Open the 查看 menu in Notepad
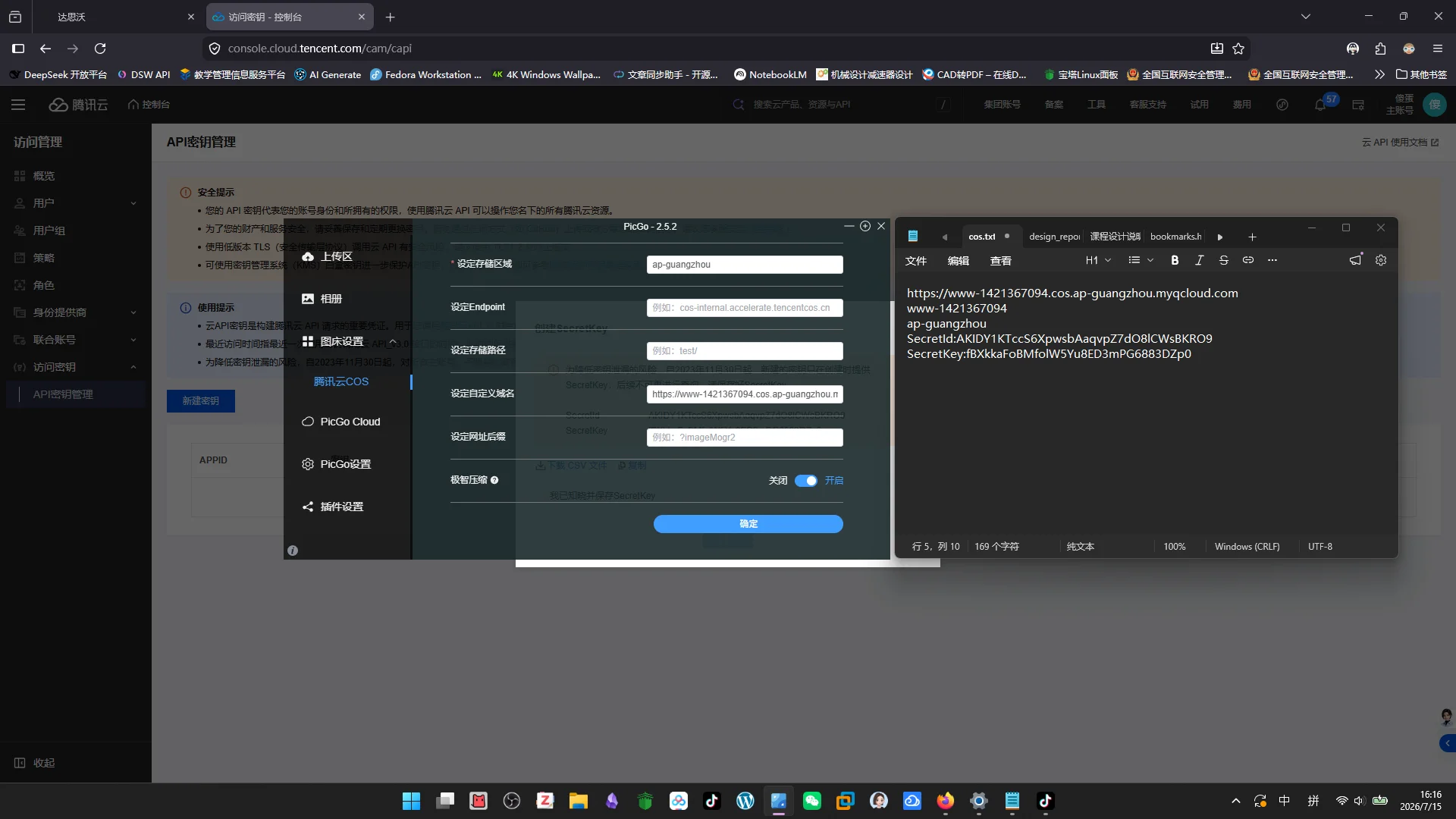Viewport: 1456px width, 819px height. point(1001,261)
